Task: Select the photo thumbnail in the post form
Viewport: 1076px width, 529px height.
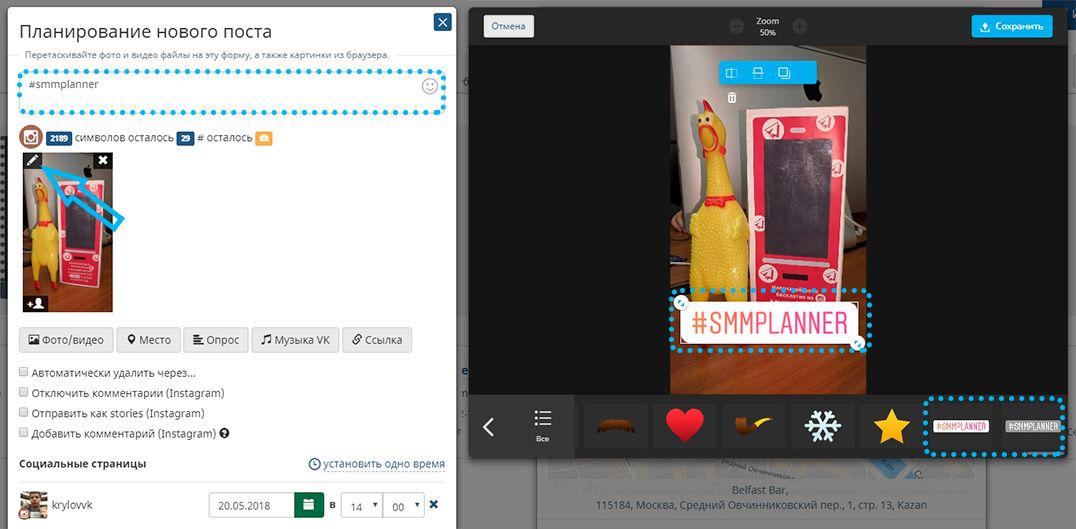Action: [x=68, y=232]
